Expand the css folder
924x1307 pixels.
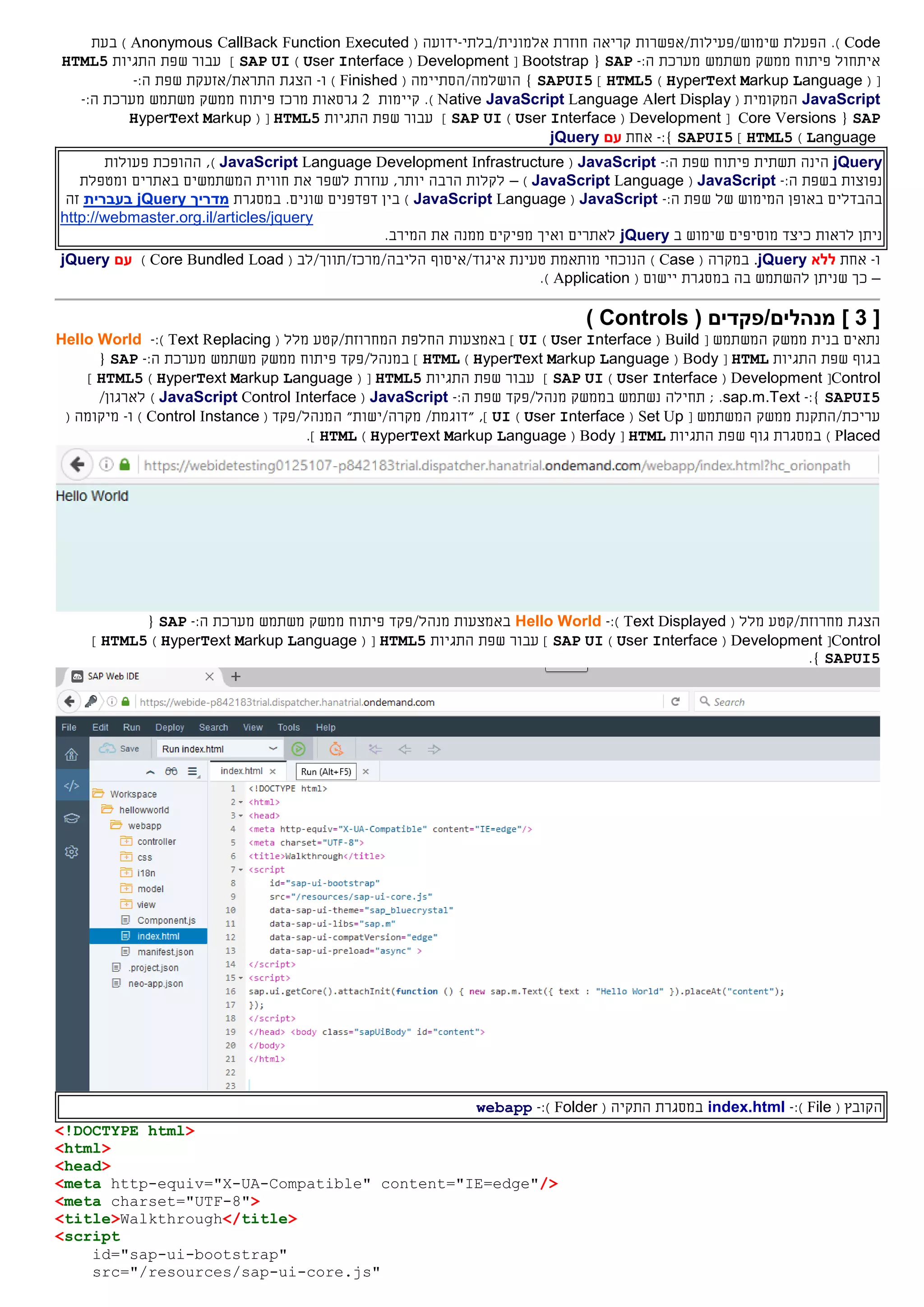click(x=126, y=857)
